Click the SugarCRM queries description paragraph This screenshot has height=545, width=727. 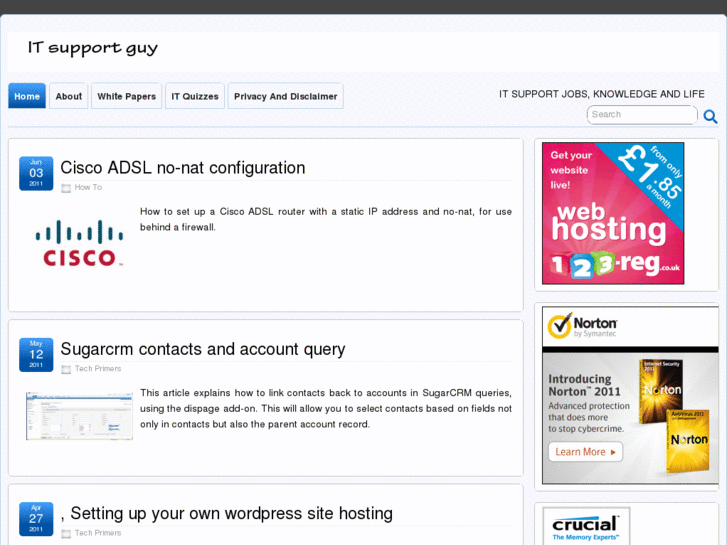[x=326, y=409]
